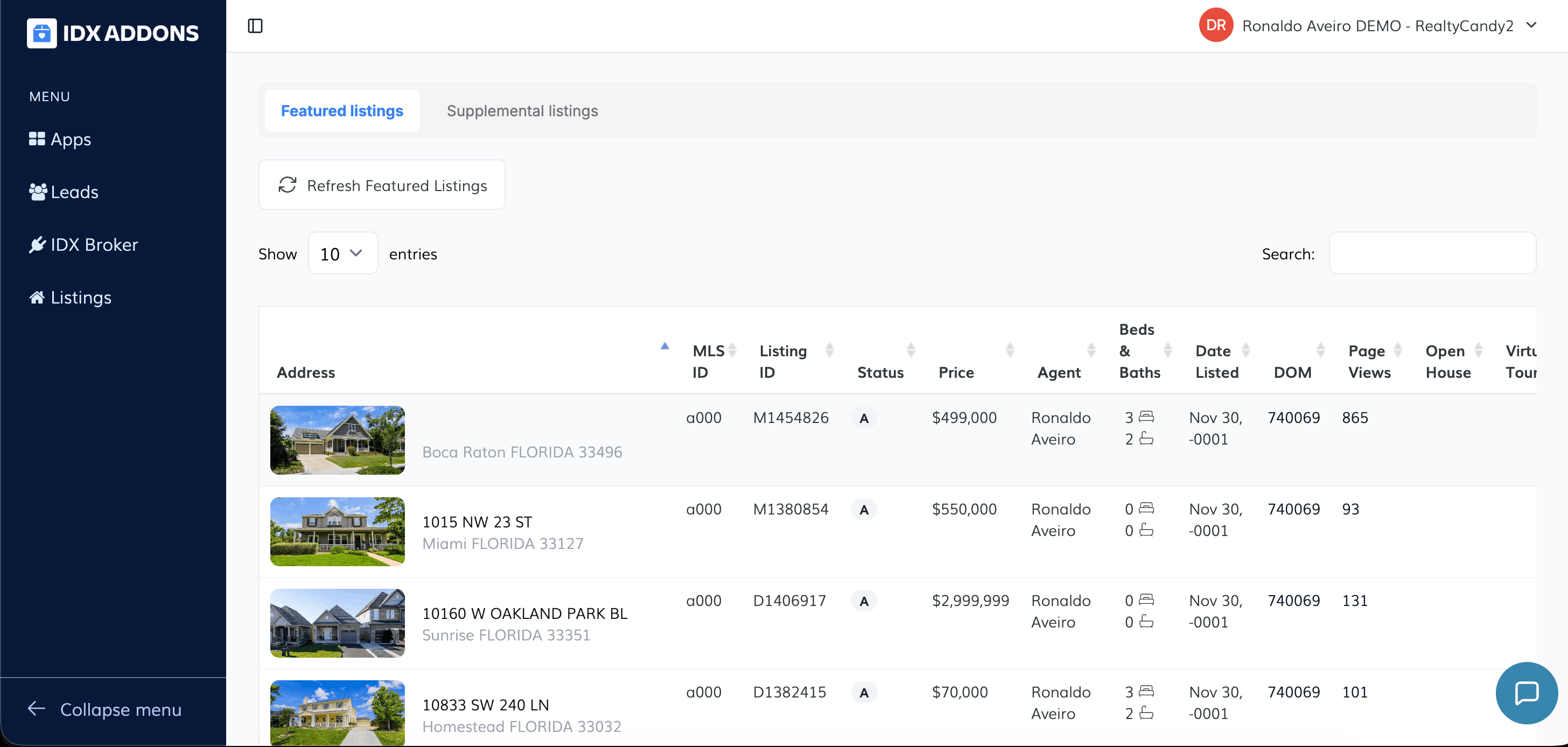Click Refresh Featured Listings button
This screenshot has width=1568, height=747.
click(x=382, y=185)
